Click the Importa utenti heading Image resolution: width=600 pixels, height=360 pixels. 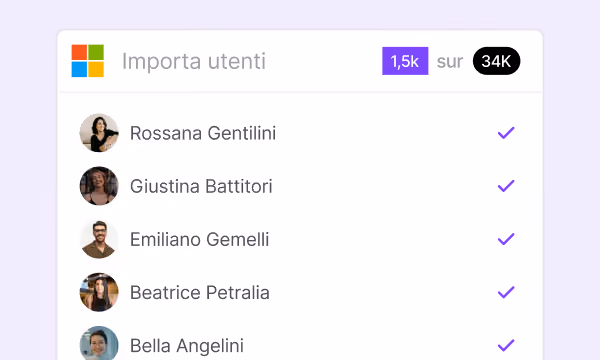[x=194, y=61]
